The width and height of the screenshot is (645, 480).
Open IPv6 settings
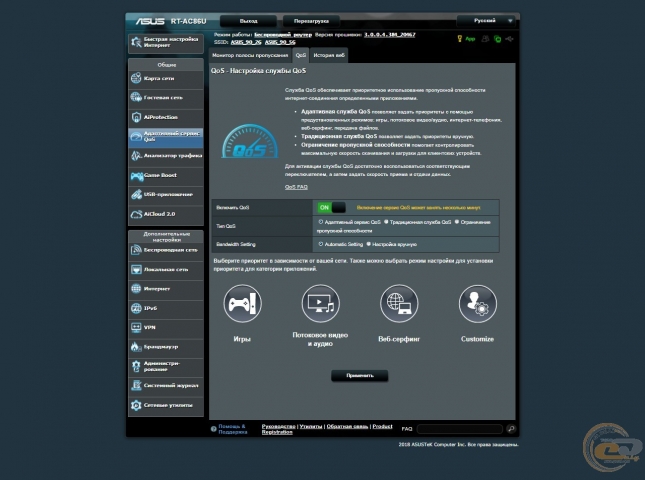(166, 308)
